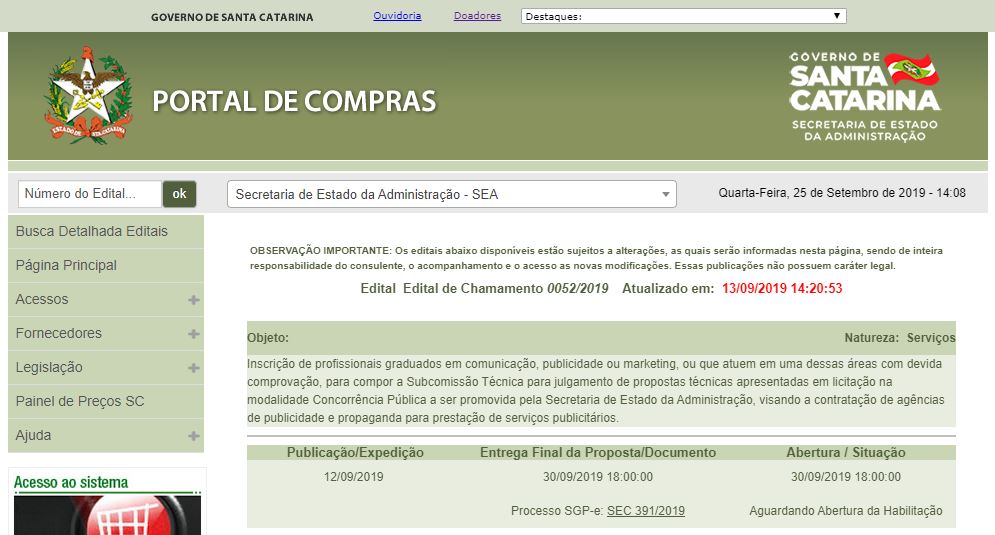Viewport: 995px width, 535px height.
Task: Click the Ouvidoria link
Action: [397, 16]
